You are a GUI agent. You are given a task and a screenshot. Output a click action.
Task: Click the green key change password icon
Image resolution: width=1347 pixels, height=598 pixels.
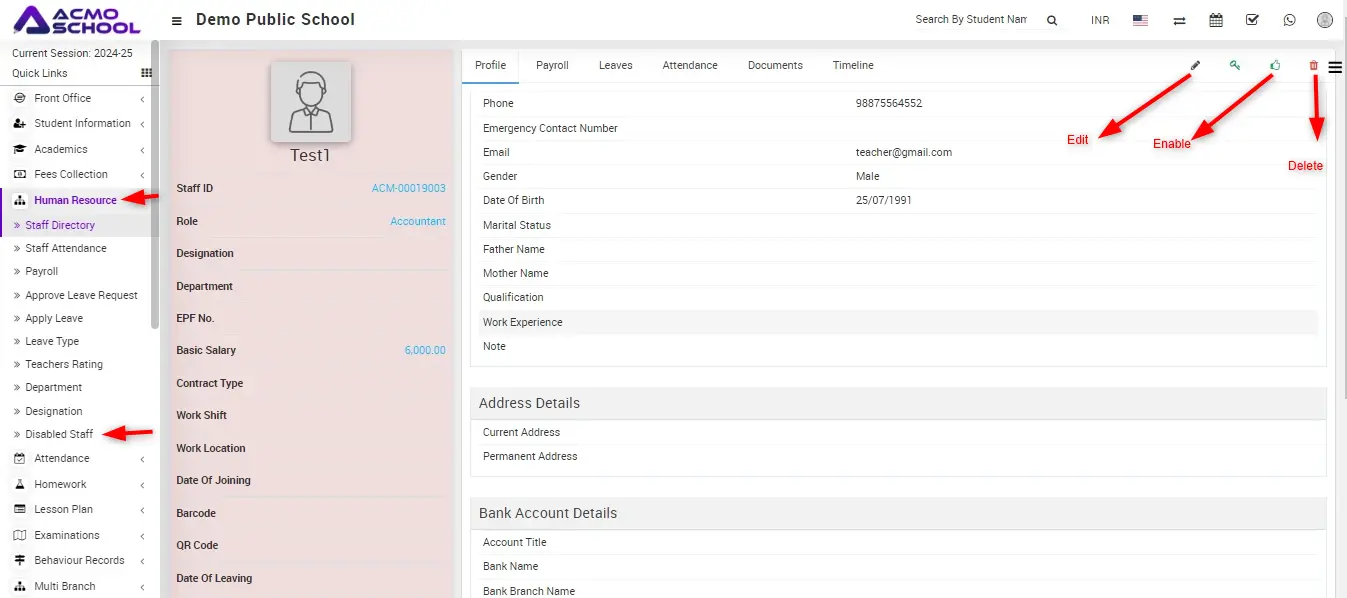point(1235,65)
